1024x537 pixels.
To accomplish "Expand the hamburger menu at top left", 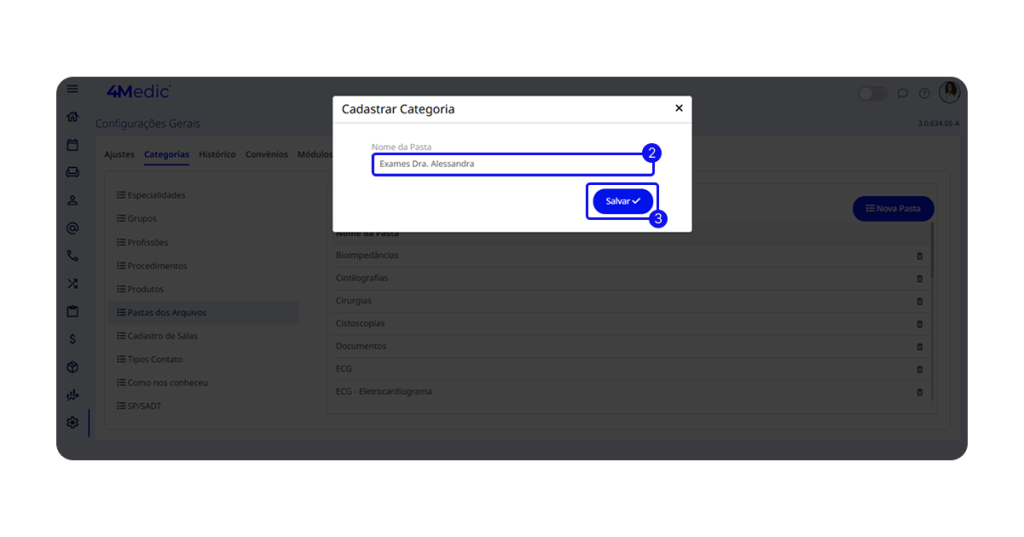I will 72,89.
